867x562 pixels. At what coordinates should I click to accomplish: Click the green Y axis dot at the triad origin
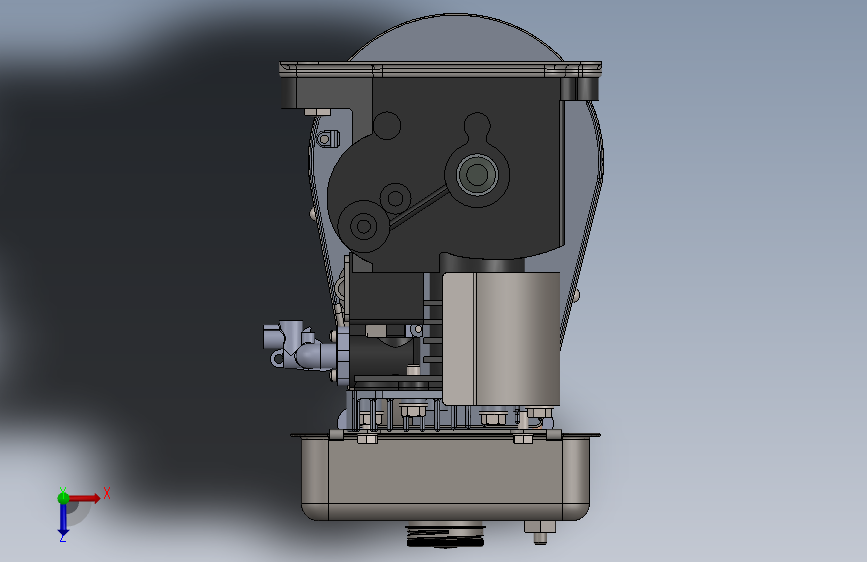63,498
